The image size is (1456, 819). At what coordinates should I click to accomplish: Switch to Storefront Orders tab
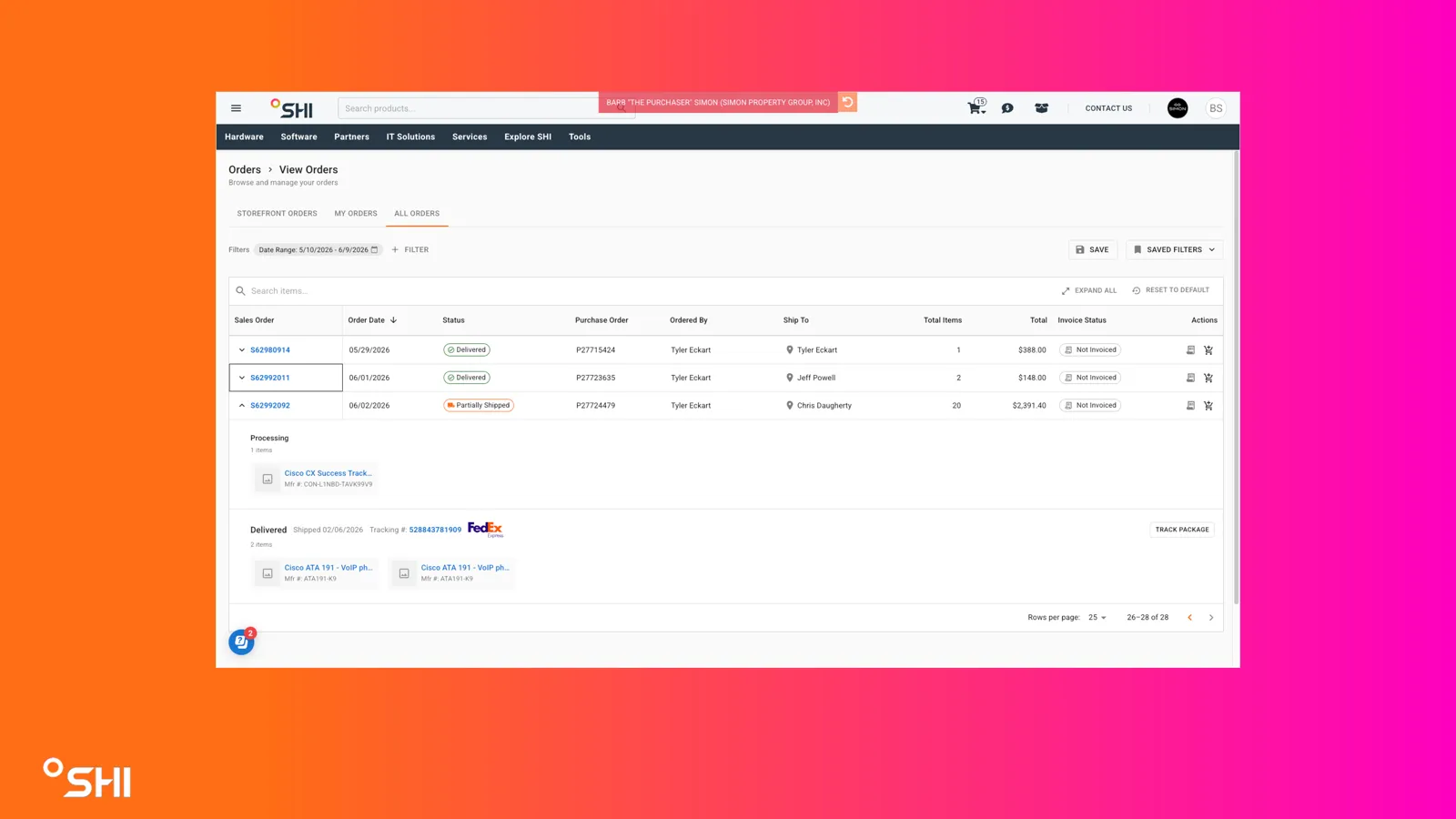(x=277, y=214)
